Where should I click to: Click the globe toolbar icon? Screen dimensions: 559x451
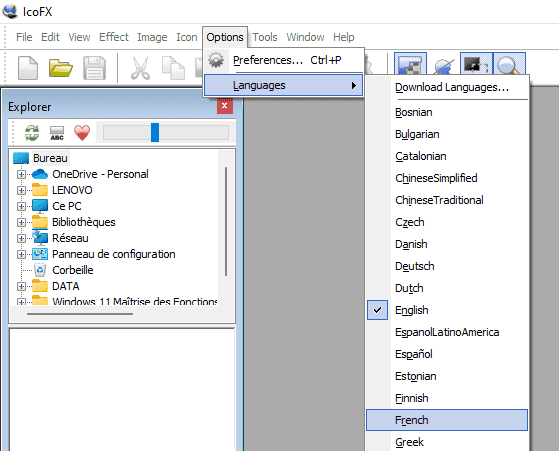tap(444, 66)
